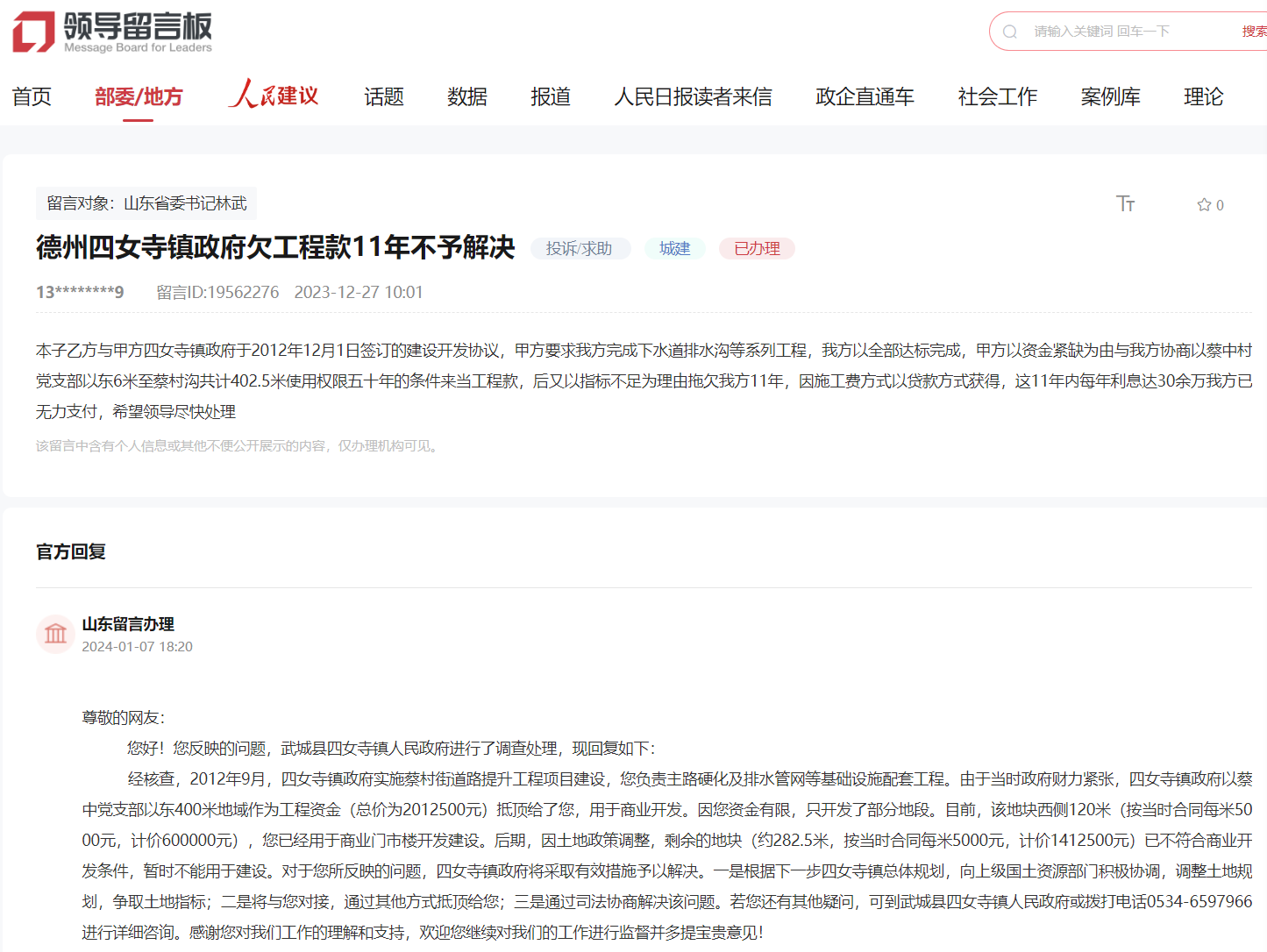
Task: View the 案例库 section
Action: [1110, 96]
